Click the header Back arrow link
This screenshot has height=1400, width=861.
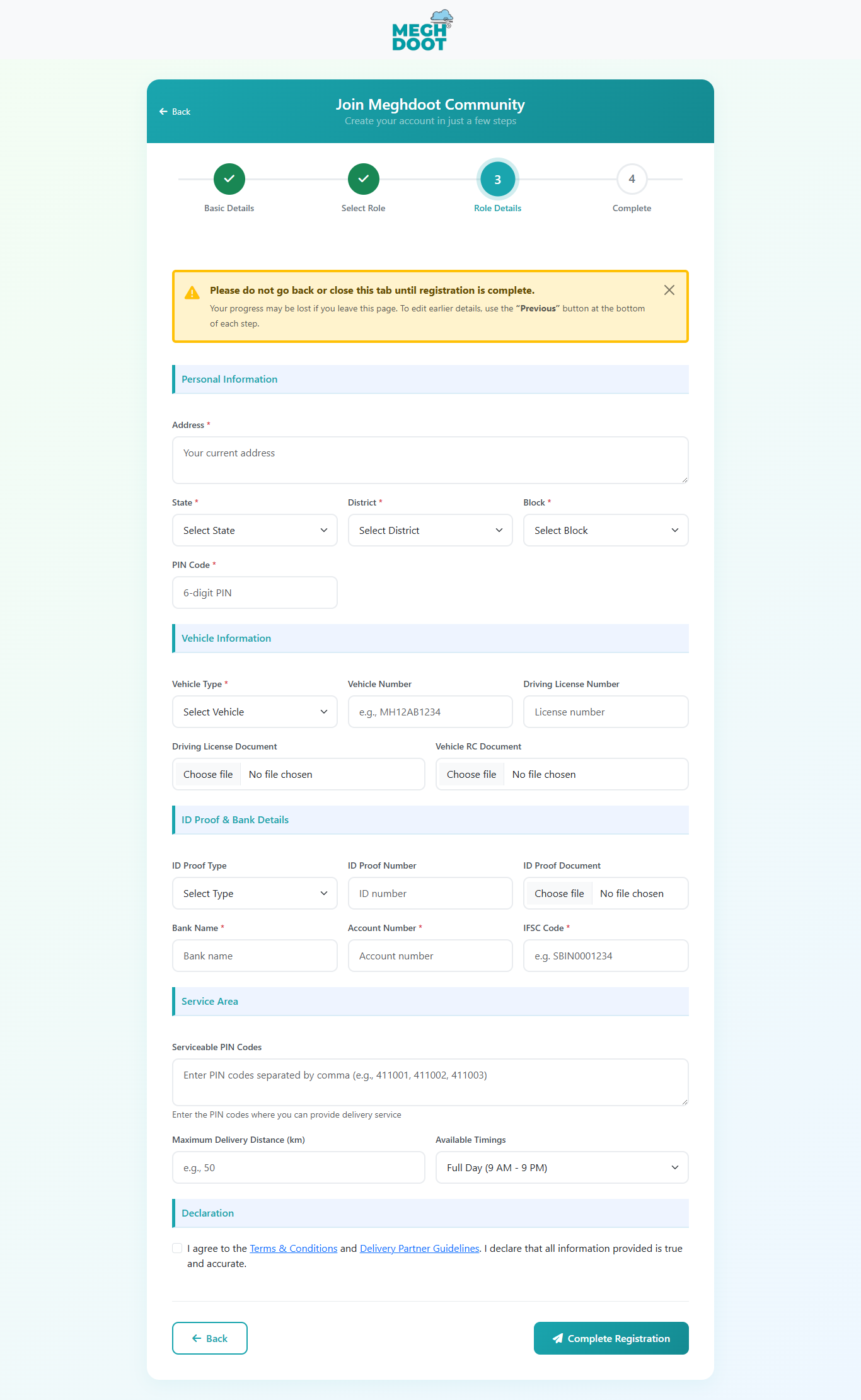tap(175, 112)
